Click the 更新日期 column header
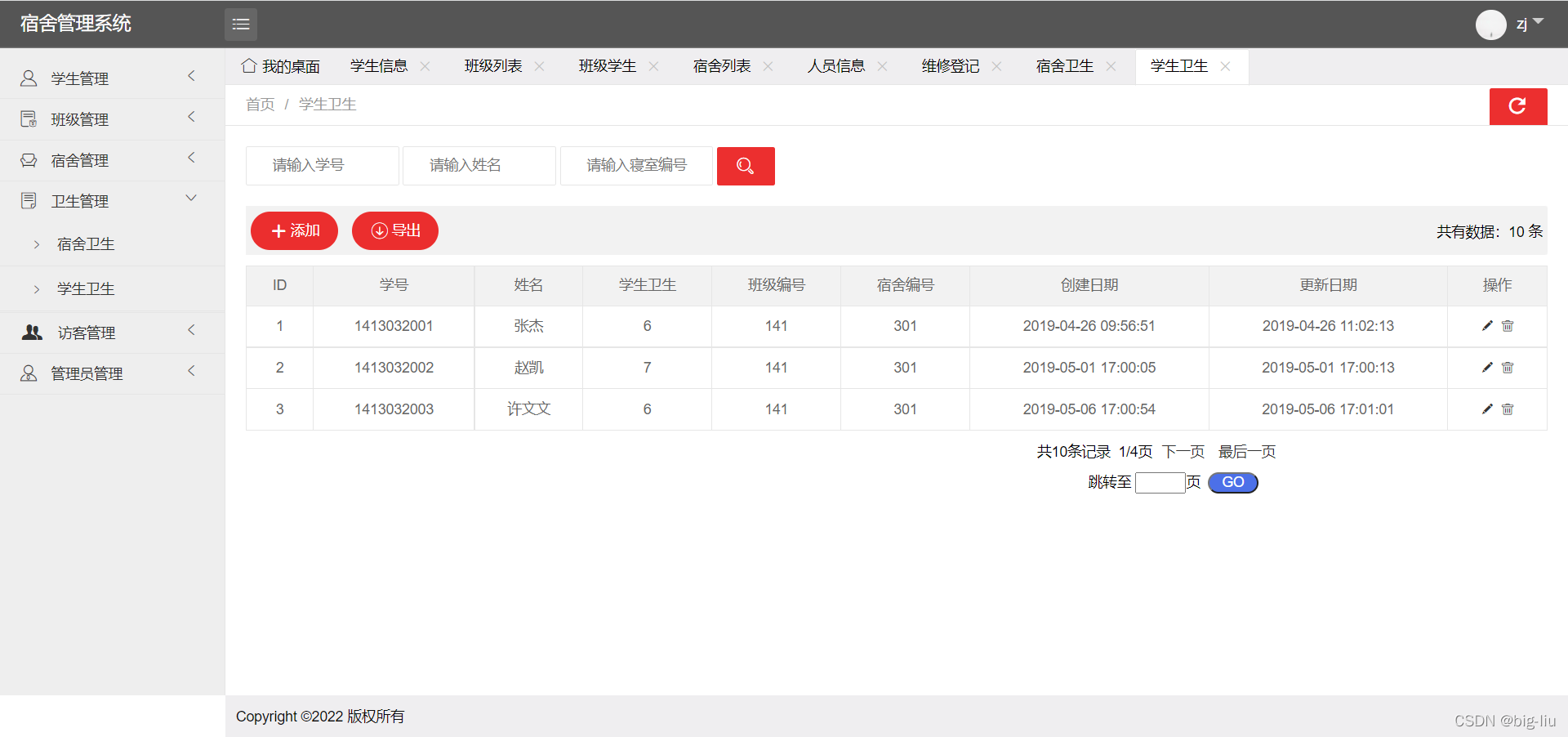Image resolution: width=1568 pixels, height=737 pixels. tap(1328, 285)
